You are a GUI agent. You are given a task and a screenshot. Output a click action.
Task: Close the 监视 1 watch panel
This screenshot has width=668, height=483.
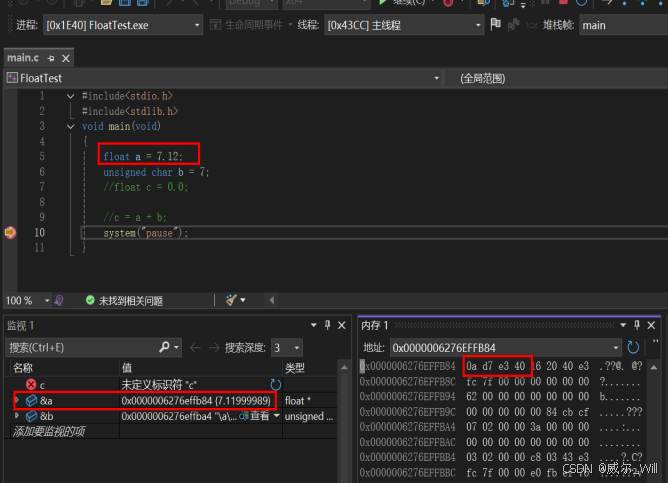pyautogui.click(x=342, y=325)
